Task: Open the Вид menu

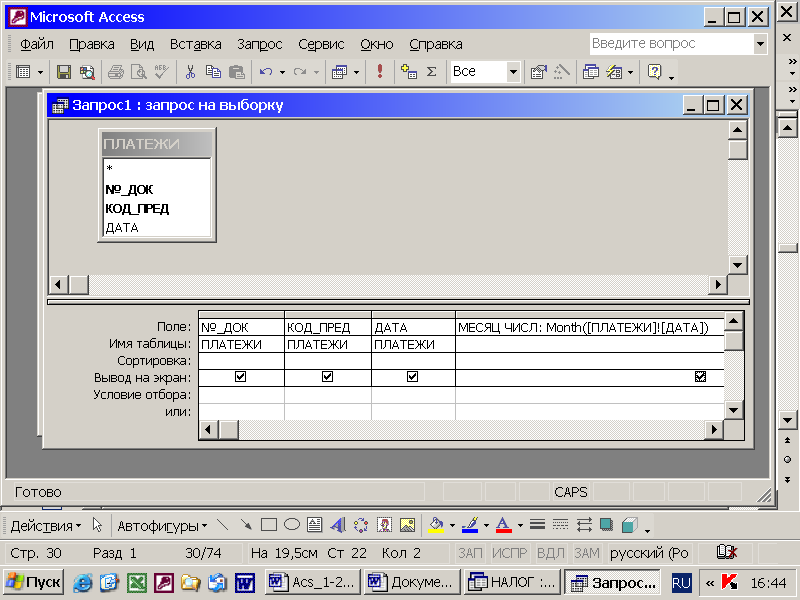Action: point(142,44)
